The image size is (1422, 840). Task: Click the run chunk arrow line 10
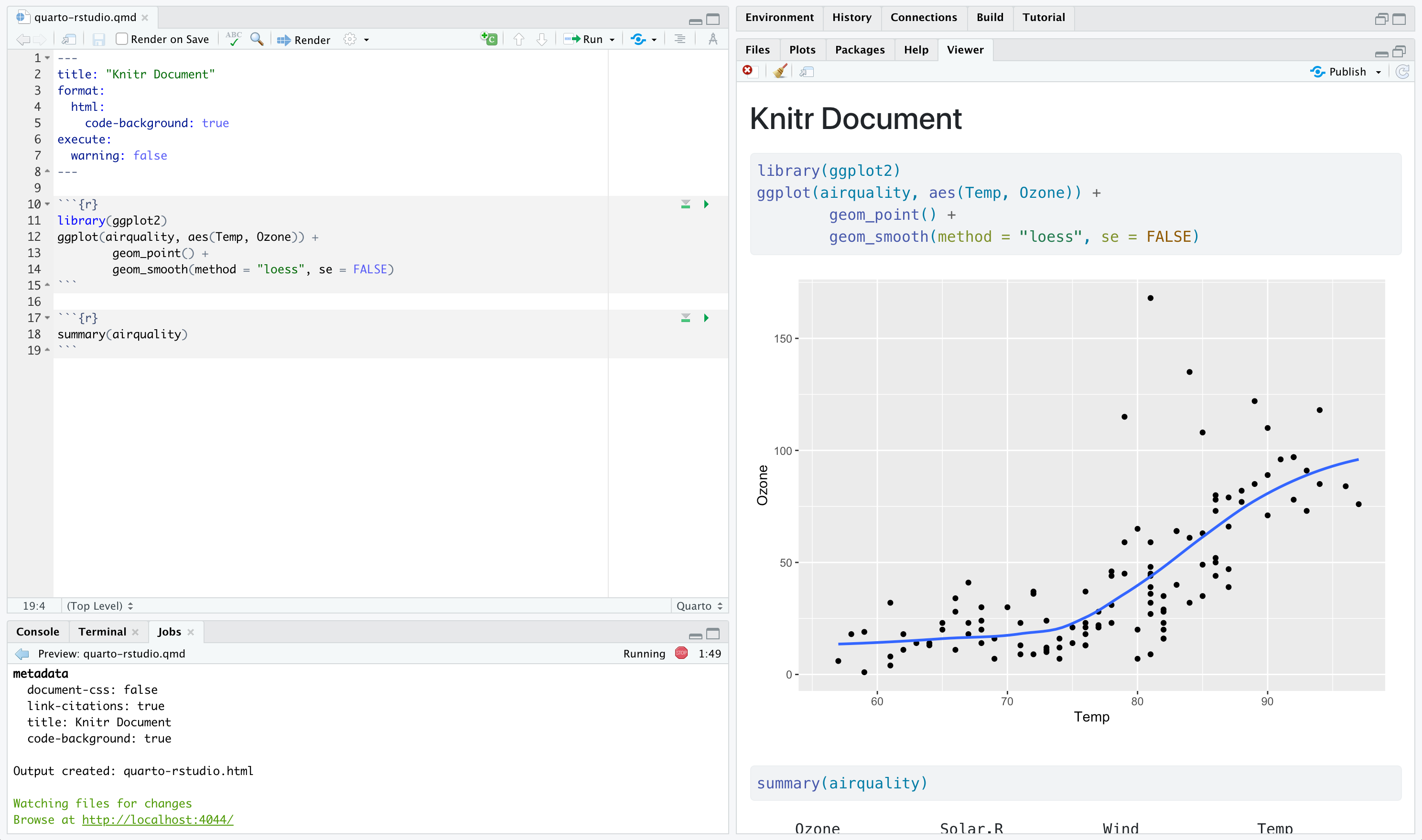tap(706, 204)
